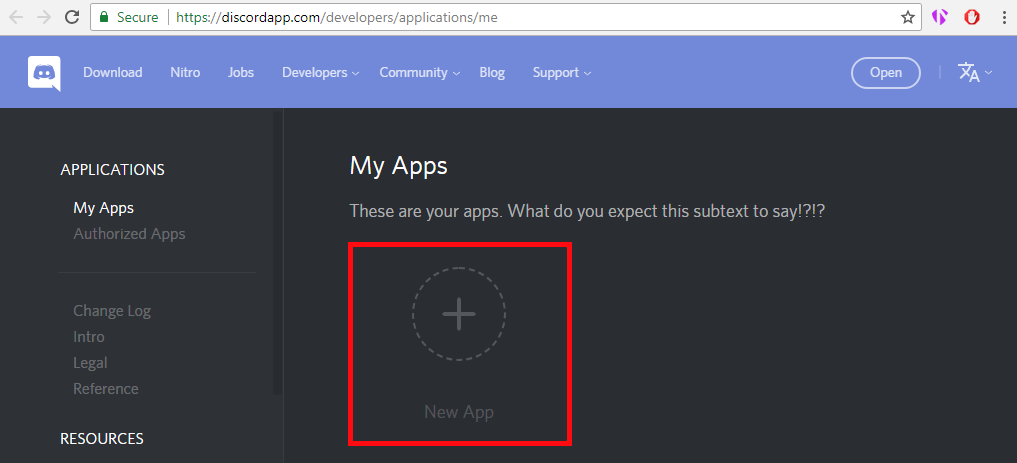Reload the page with refresh icon
Image resolution: width=1017 pixels, height=463 pixels.
coord(73,18)
